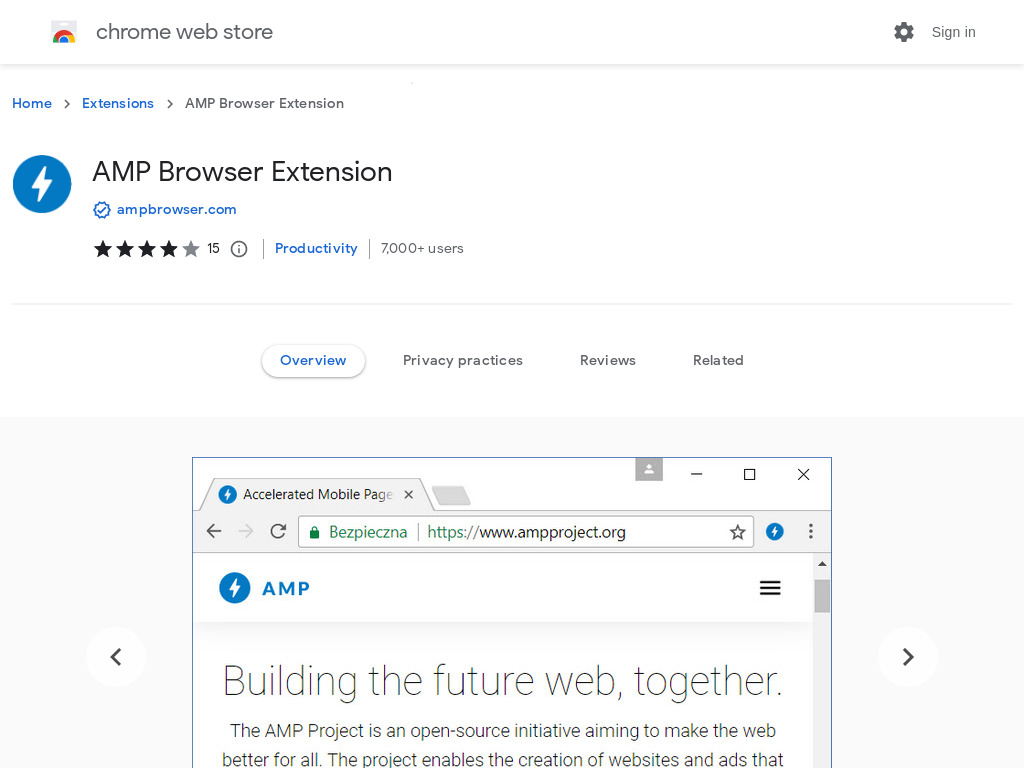The height and width of the screenshot is (768, 1024).
Task: Open the Productivity category link
Action: click(316, 248)
